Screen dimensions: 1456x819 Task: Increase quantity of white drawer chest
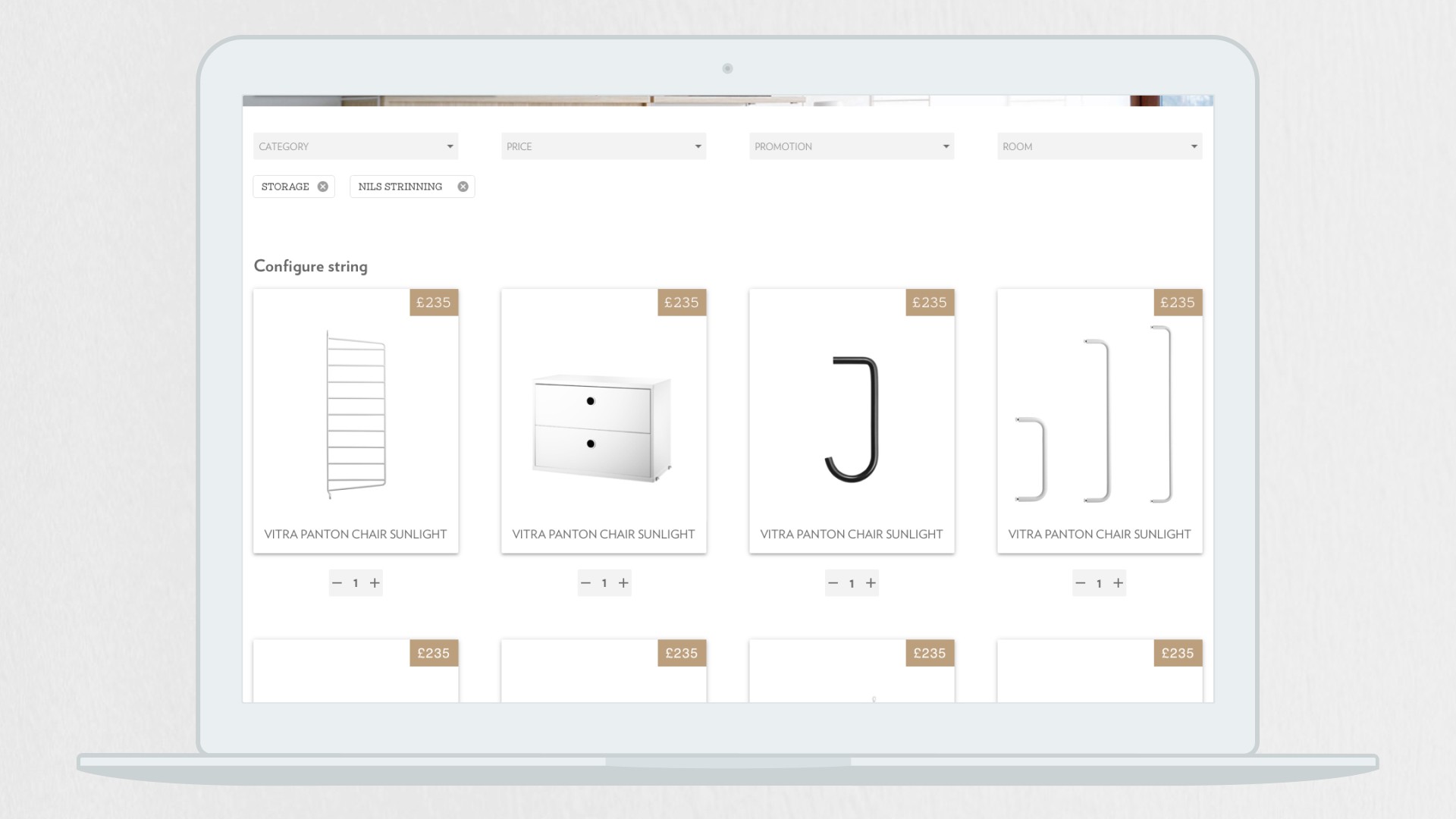pyautogui.click(x=623, y=583)
